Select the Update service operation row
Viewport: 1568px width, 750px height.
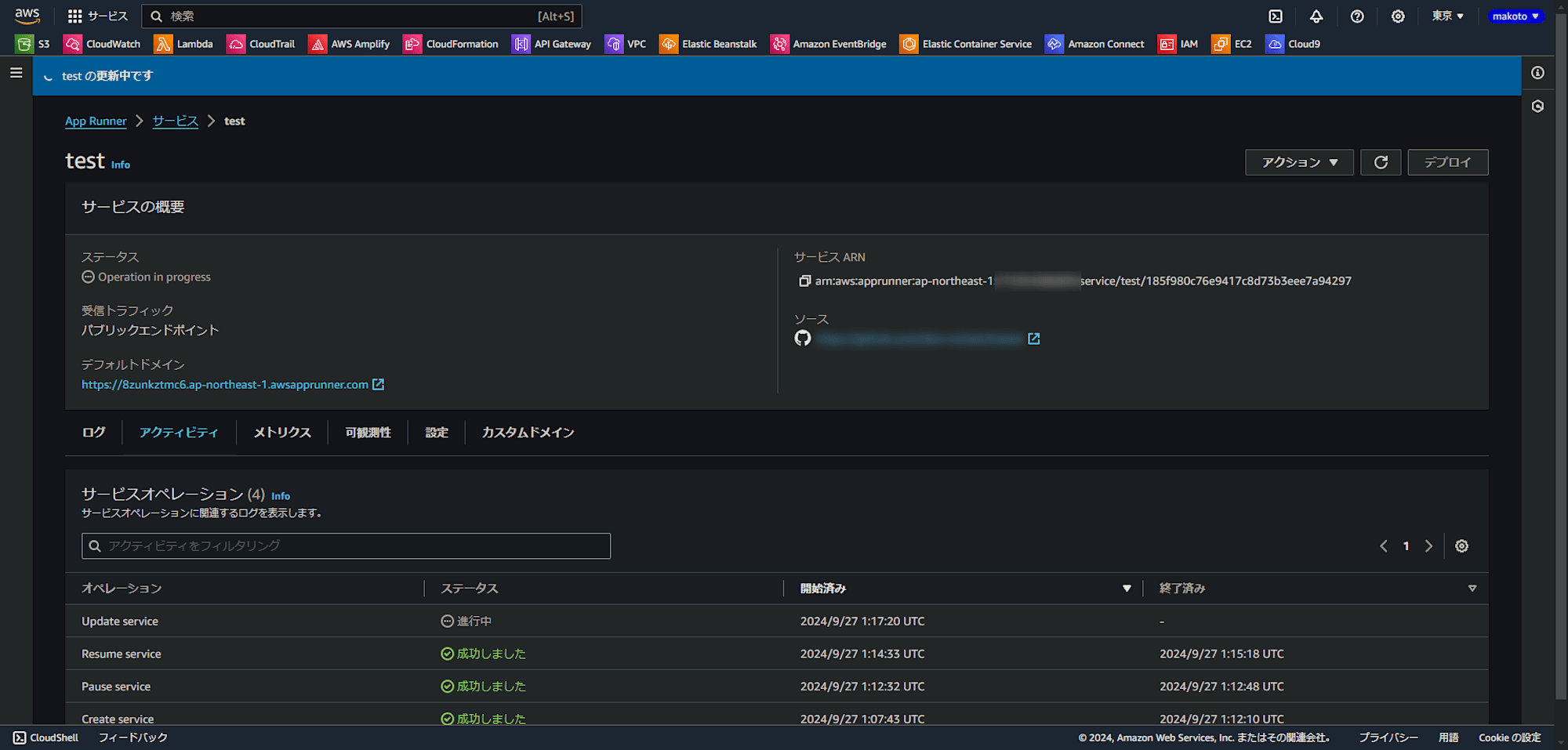777,621
